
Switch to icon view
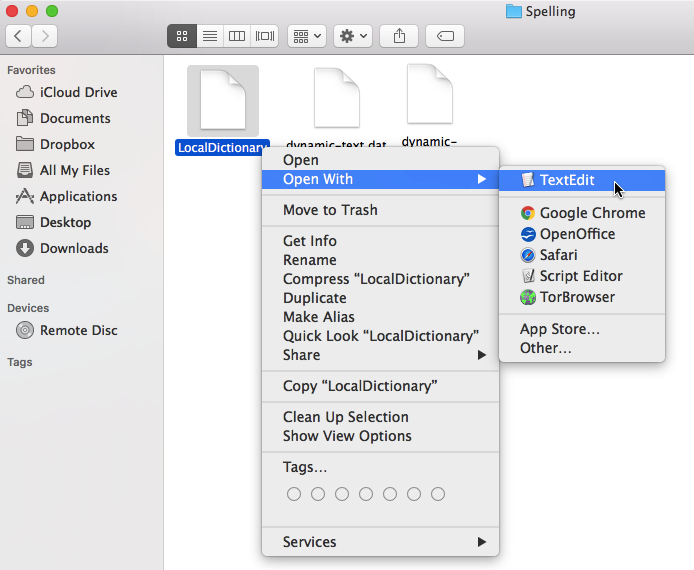coord(182,36)
